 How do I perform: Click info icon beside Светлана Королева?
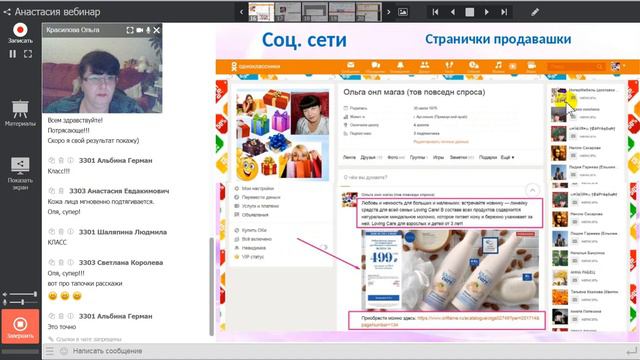point(70,262)
